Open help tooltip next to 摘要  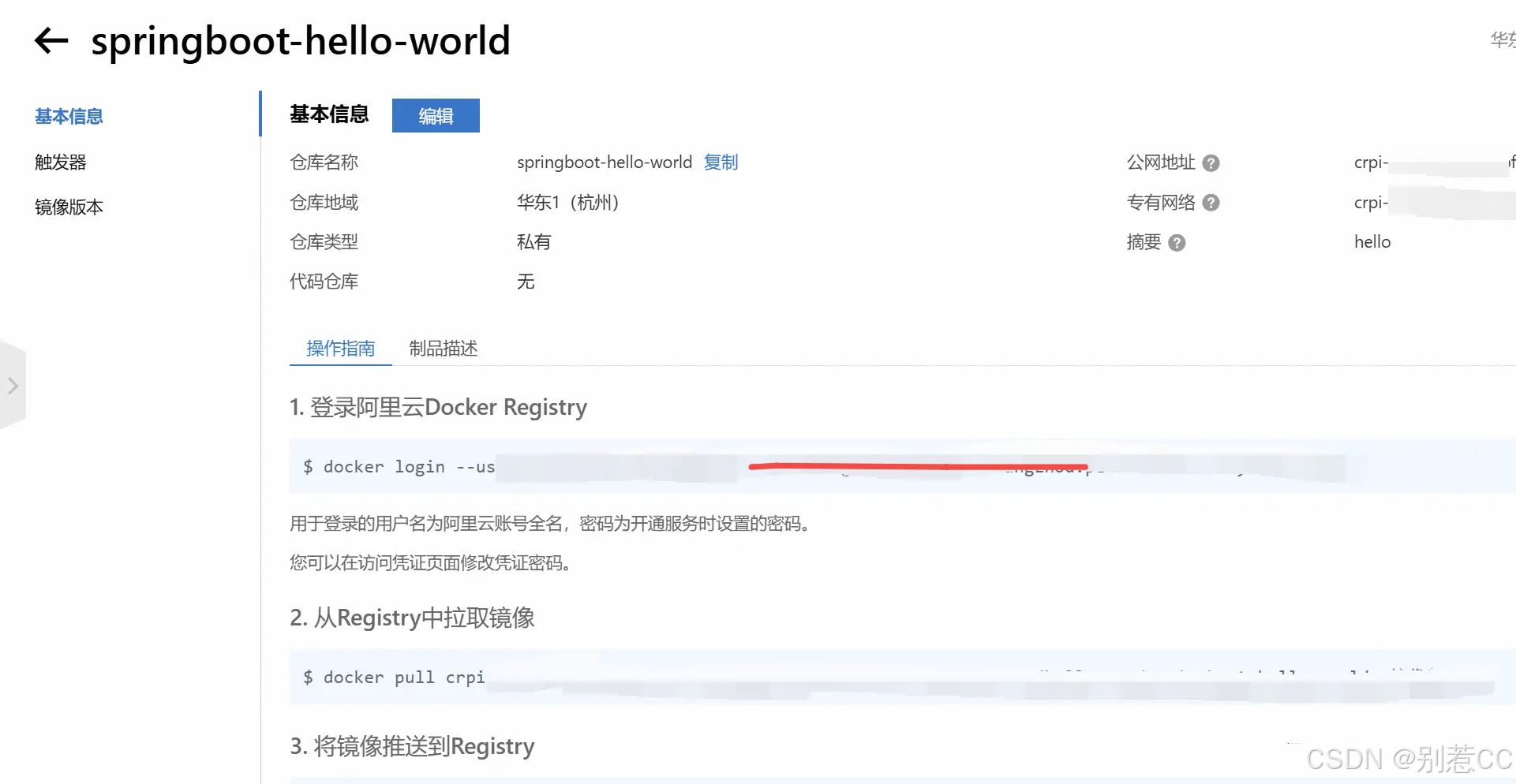tap(1177, 243)
